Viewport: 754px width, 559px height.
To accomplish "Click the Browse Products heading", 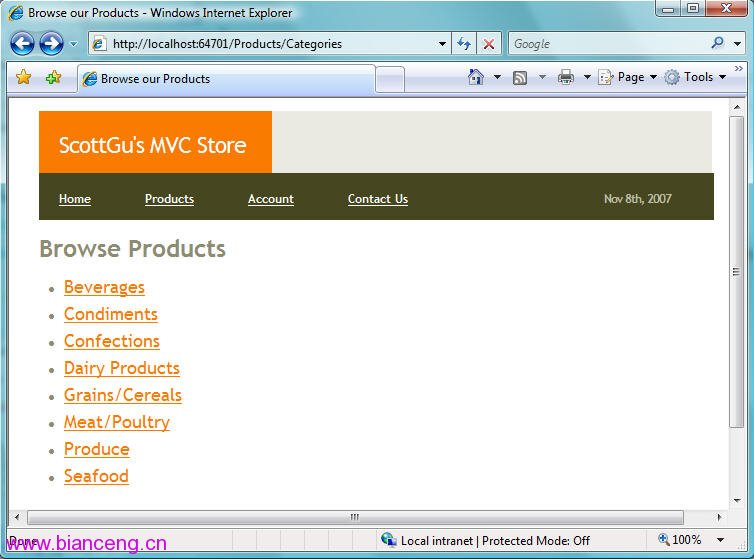I will (132, 249).
